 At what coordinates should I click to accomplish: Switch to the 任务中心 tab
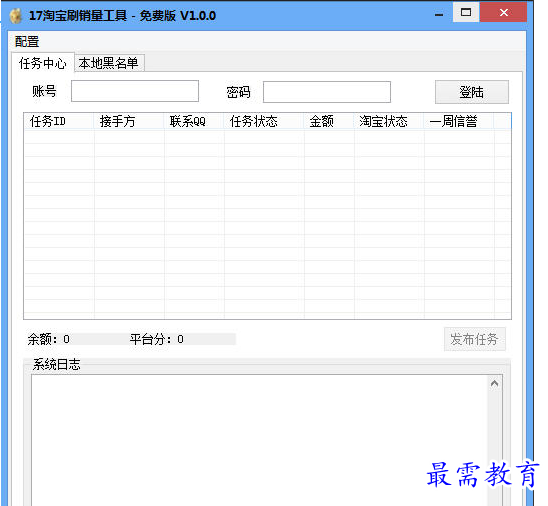pos(43,63)
